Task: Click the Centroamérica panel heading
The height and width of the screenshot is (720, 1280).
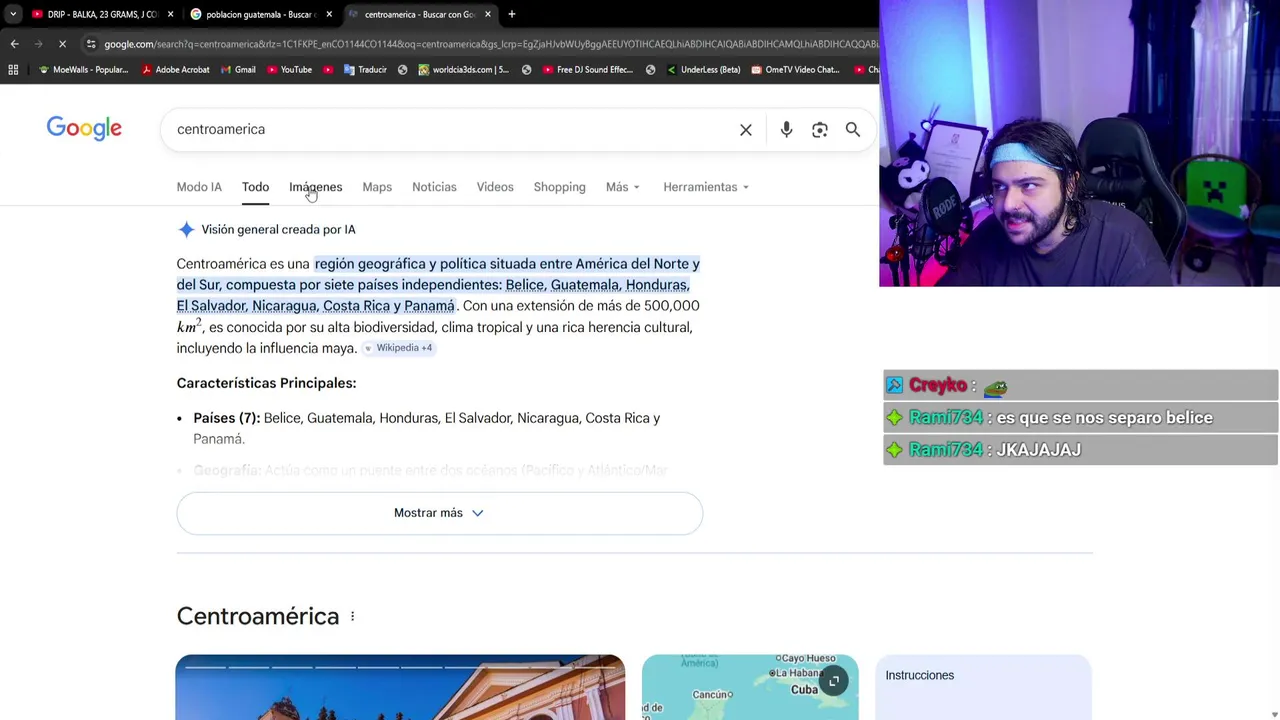Action: (258, 616)
